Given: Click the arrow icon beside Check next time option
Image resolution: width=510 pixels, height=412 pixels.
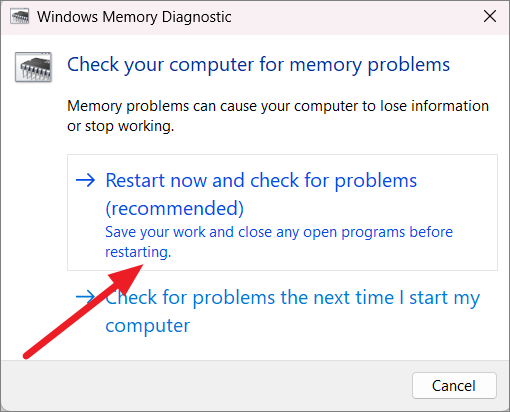Looking at the screenshot, I should click(85, 296).
